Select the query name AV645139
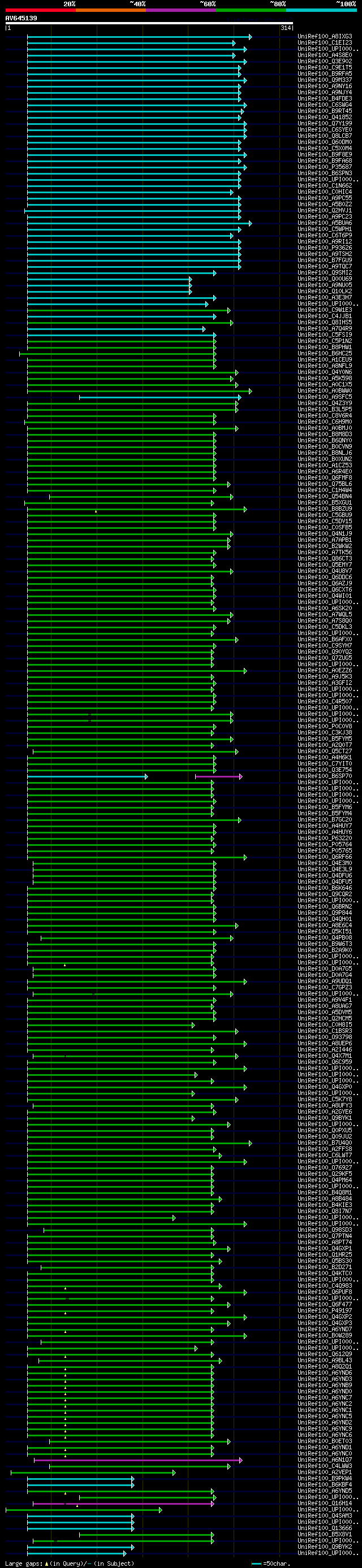Screen dimensions: 362x1568 (x=21, y=18)
